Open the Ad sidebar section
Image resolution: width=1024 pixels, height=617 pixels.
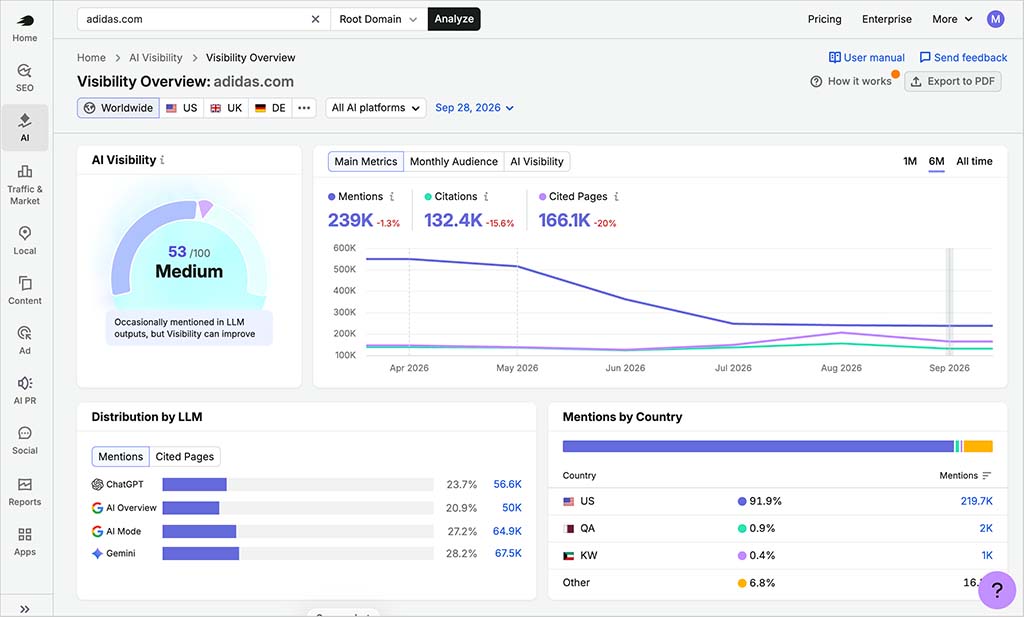pyautogui.click(x=25, y=340)
